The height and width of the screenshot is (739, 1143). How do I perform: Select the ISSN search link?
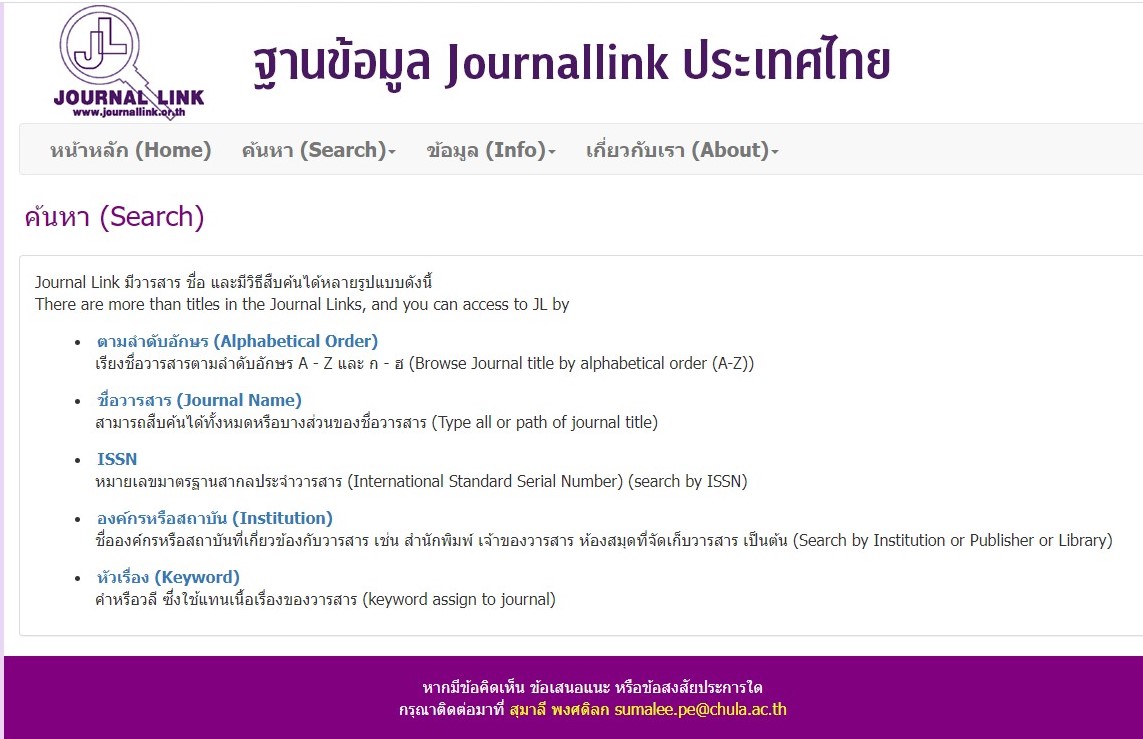tap(117, 459)
